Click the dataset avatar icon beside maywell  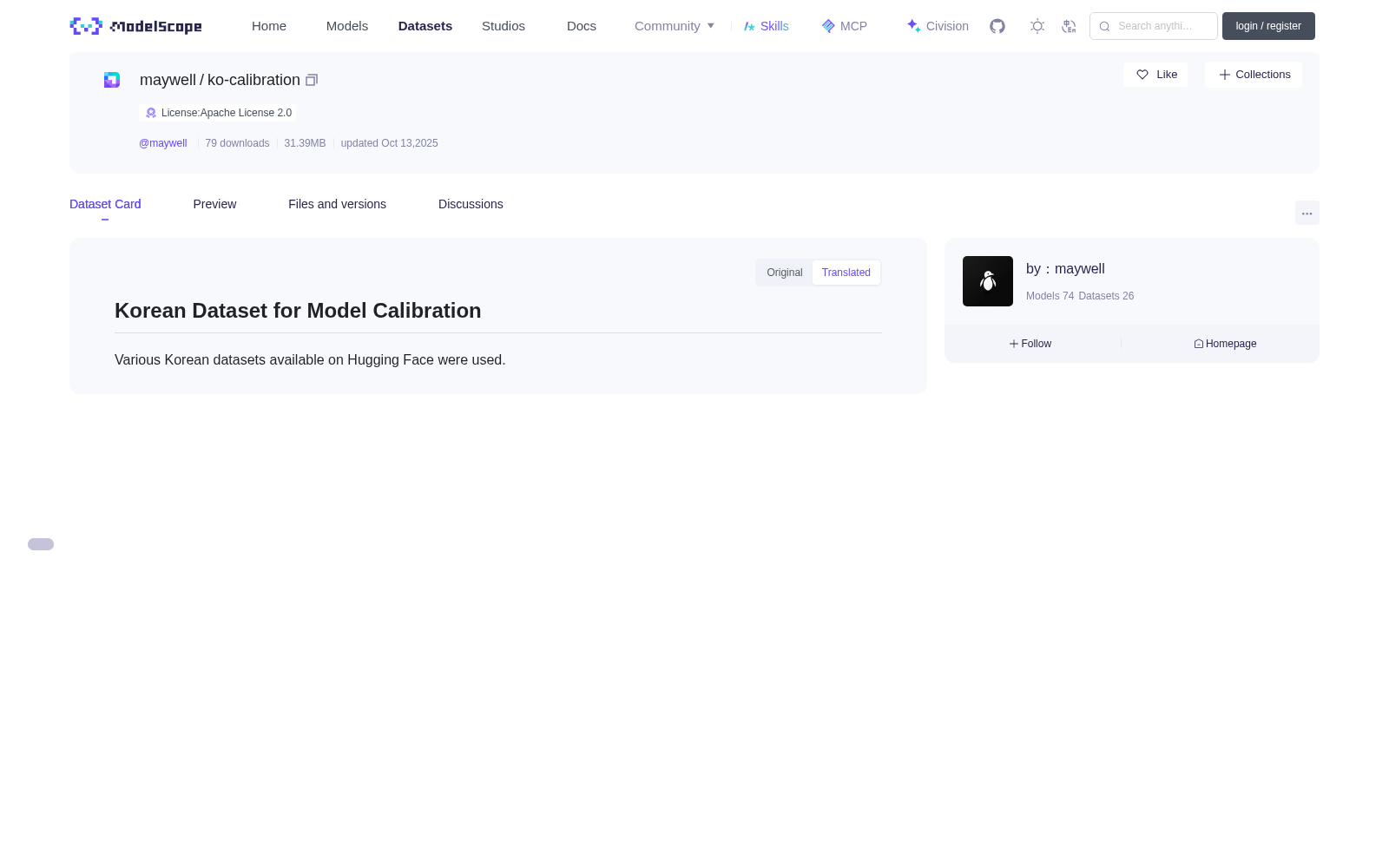coord(112,80)
